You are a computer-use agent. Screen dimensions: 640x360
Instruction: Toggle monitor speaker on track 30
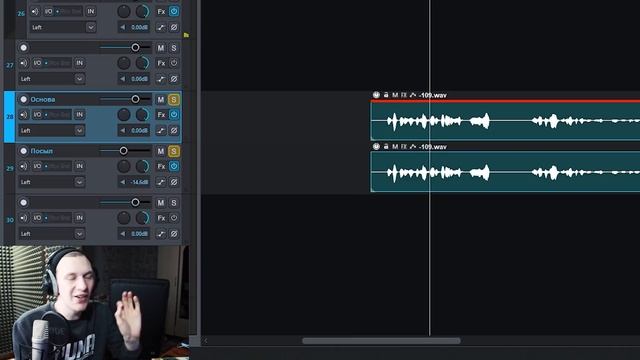pyautogui.click(x=24, y=218)
